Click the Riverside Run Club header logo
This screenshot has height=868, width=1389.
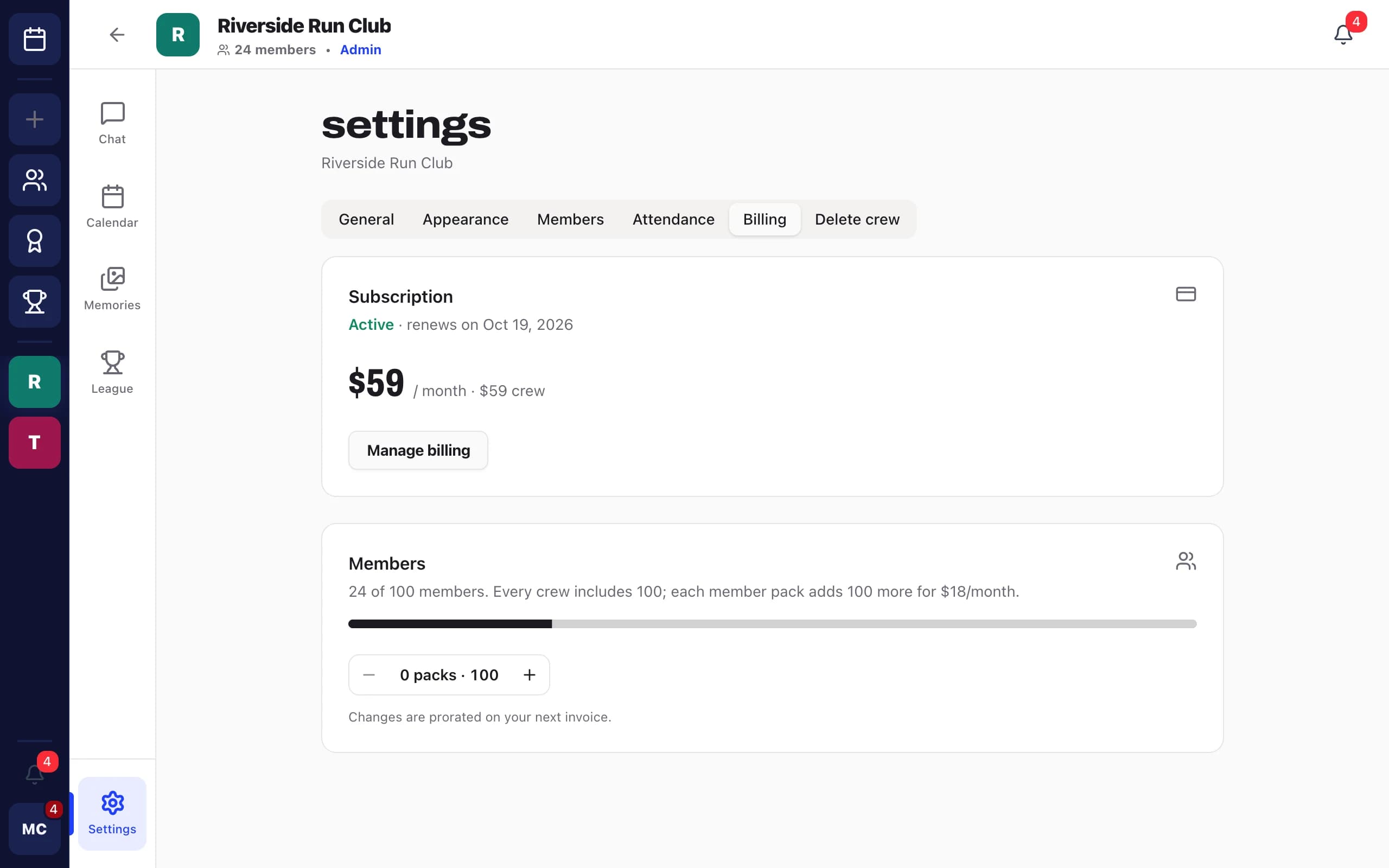[178, 34]
